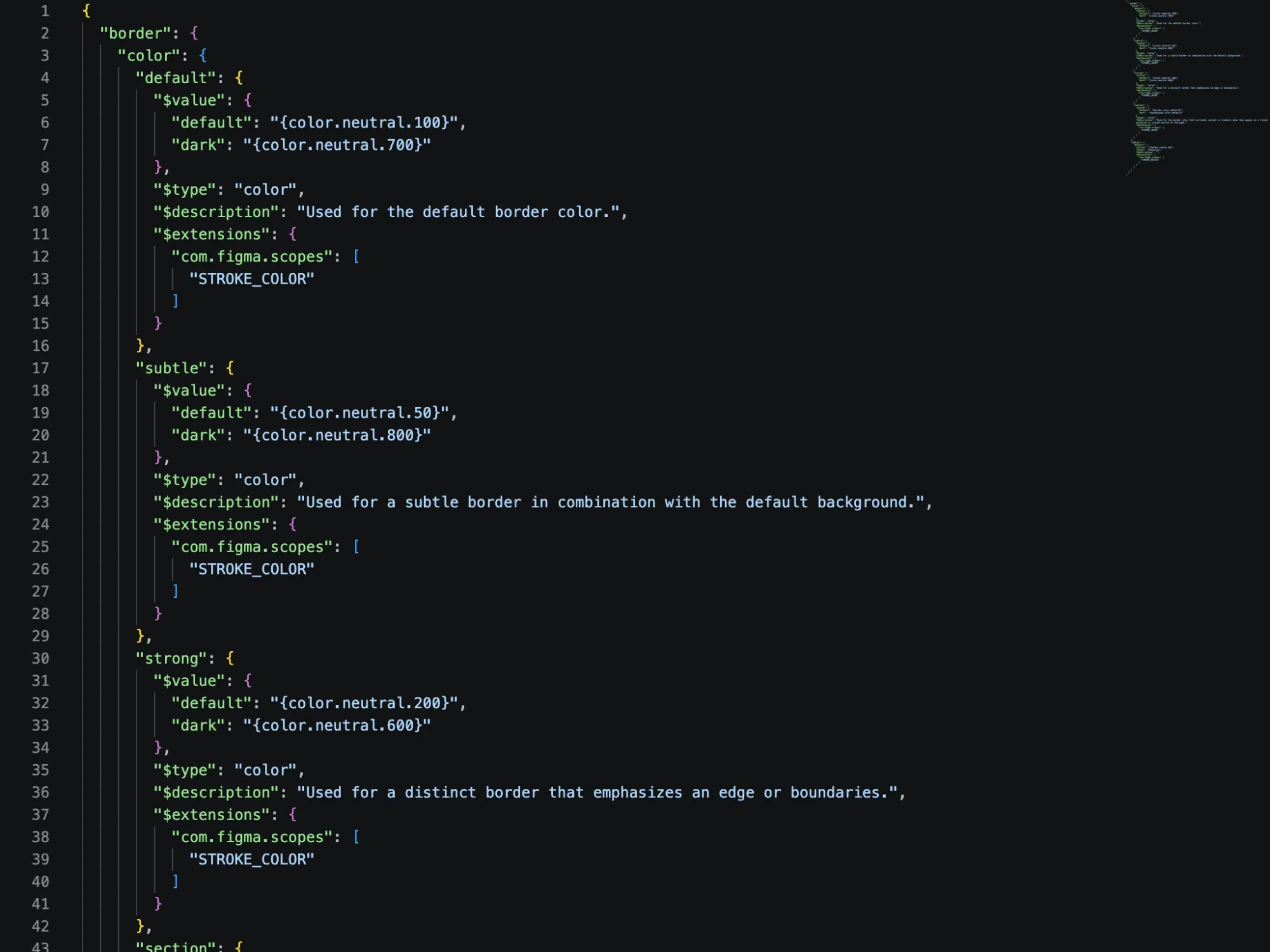The image size is (1270, 952).
Task: Click the "strong" key on line 30
Action: pos(171,658)
